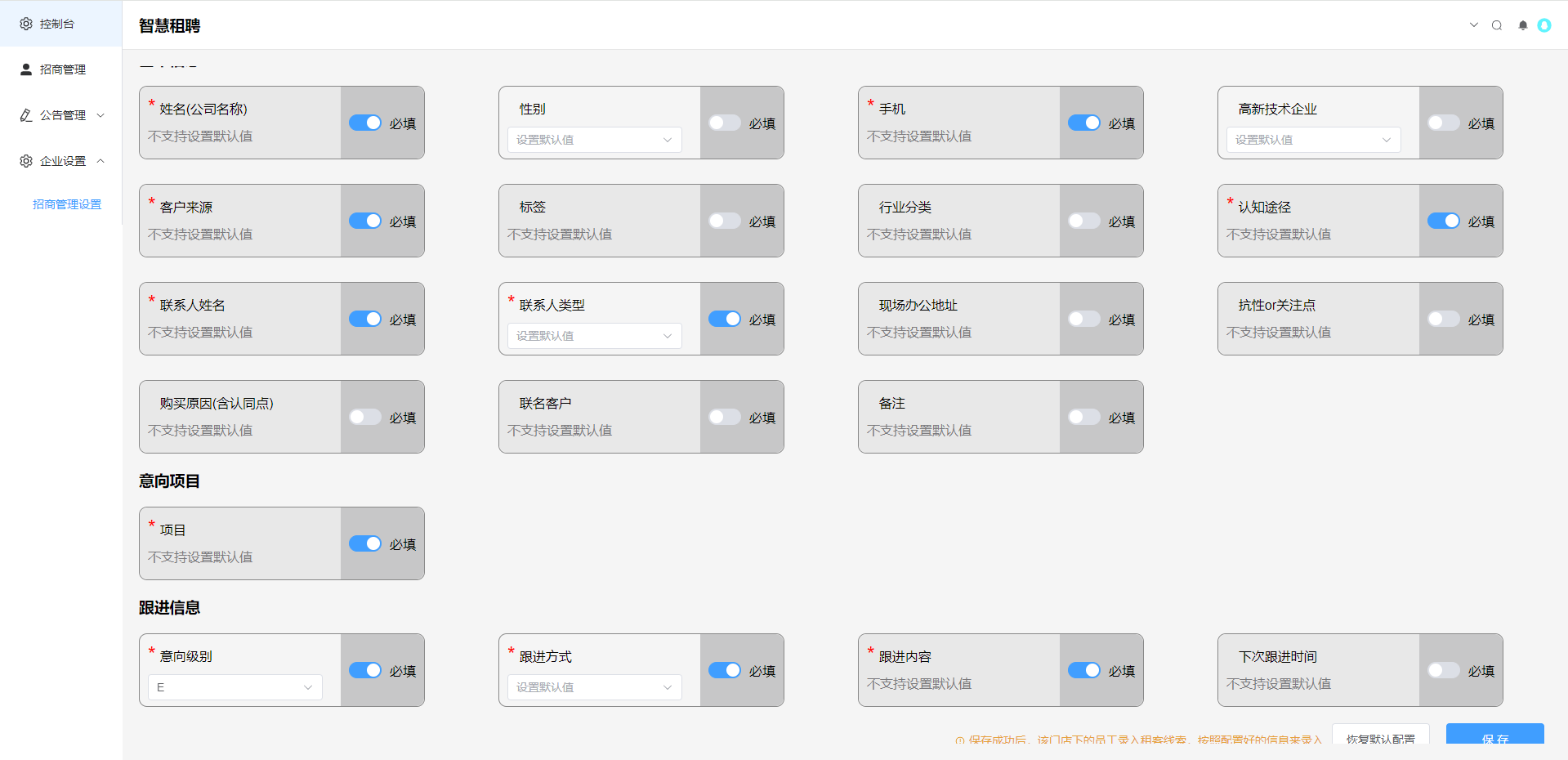Click the 保存 button
This screenshot has height=760, width=1568.
tap(1495, 735)
